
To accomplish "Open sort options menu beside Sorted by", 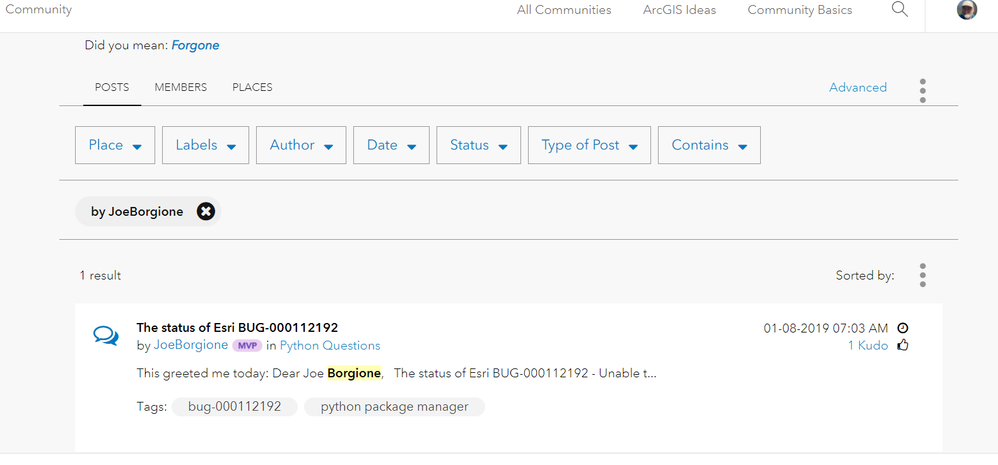I will (922, 275).
